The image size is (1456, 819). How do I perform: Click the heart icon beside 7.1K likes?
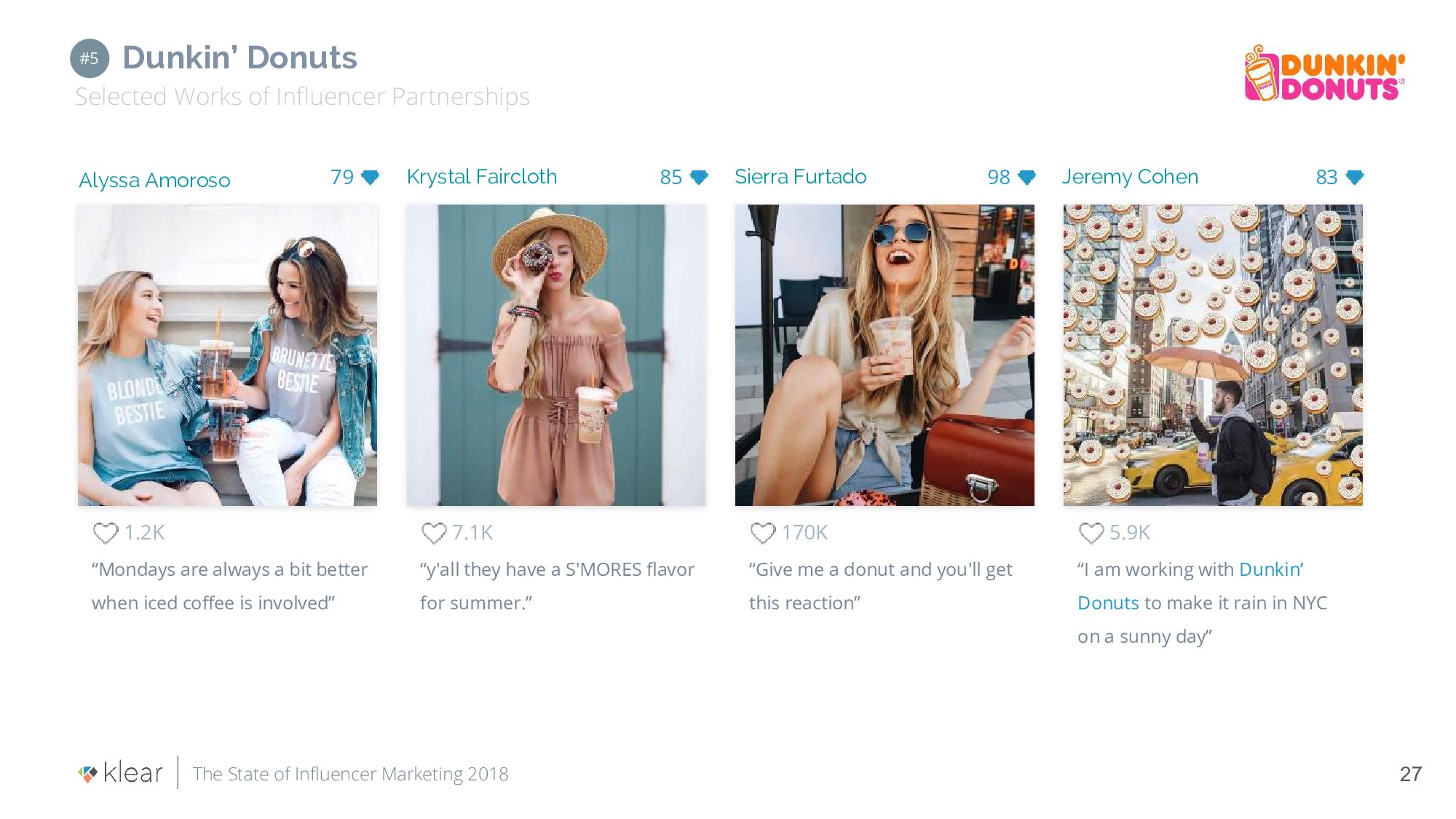click(434, 533)
